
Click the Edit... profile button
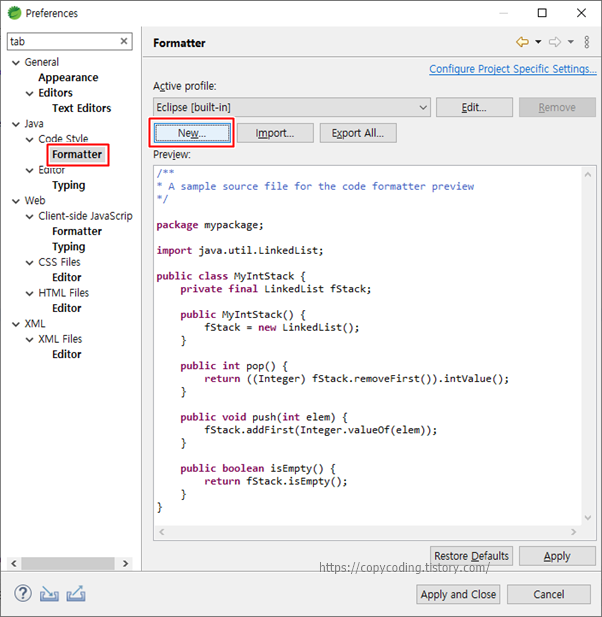[x=474, y=107]
